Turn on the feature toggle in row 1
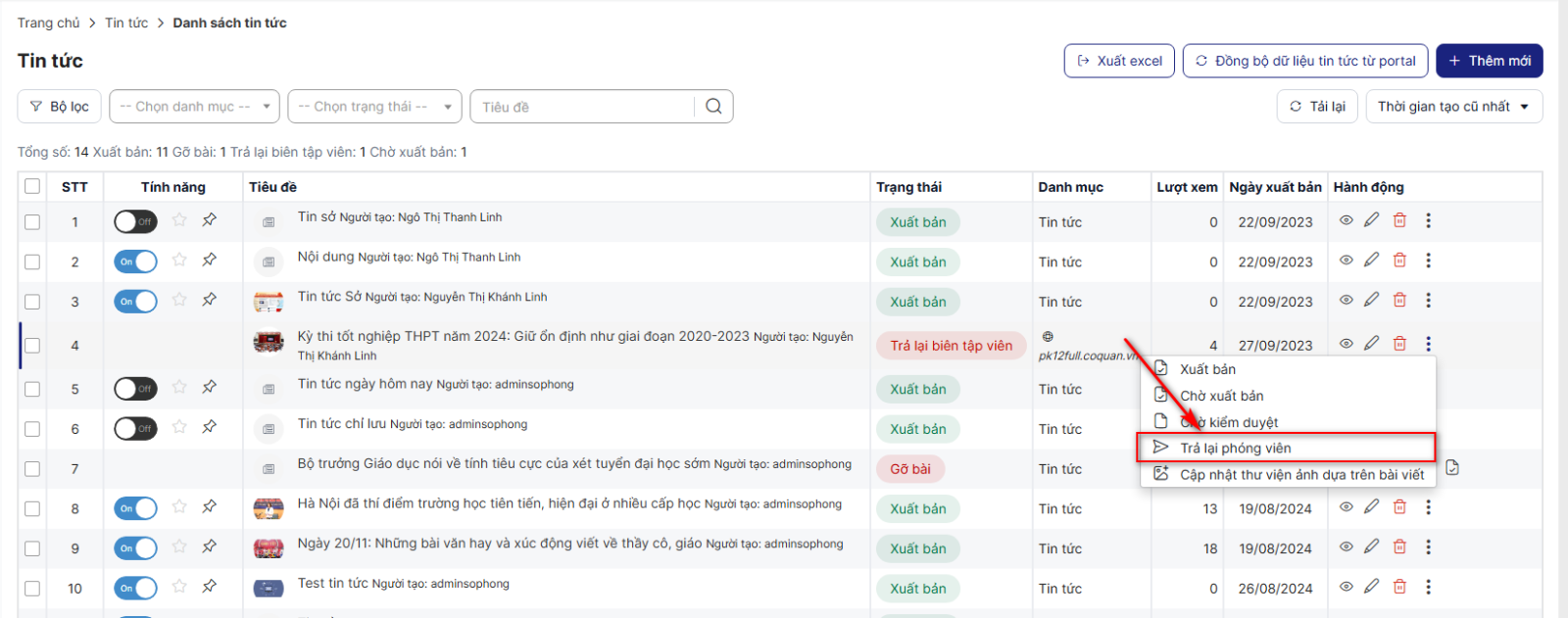Image resolution: width=1568 pixels, height=618 pixels. click(x=135, y=222)
